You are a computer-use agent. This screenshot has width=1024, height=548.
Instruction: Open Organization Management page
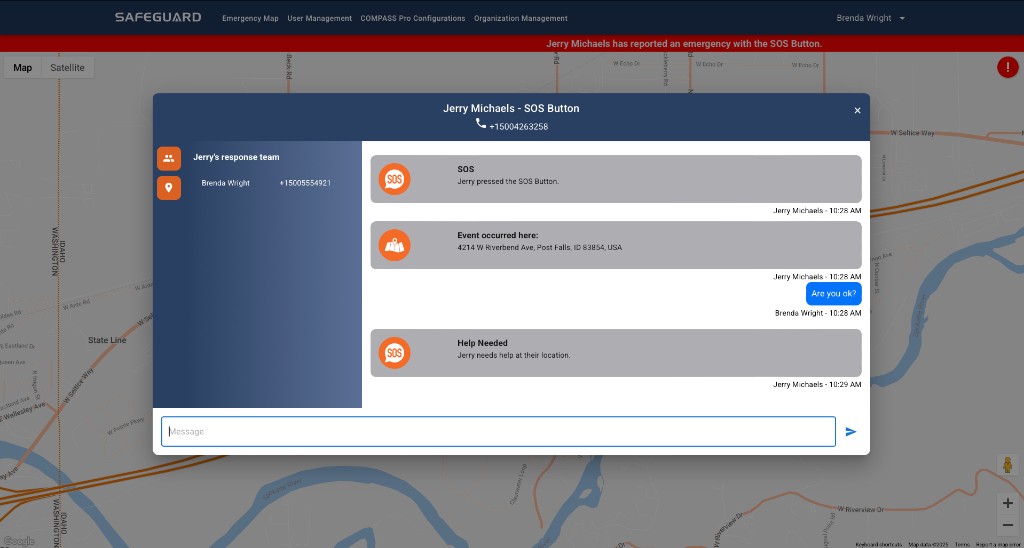520,18
